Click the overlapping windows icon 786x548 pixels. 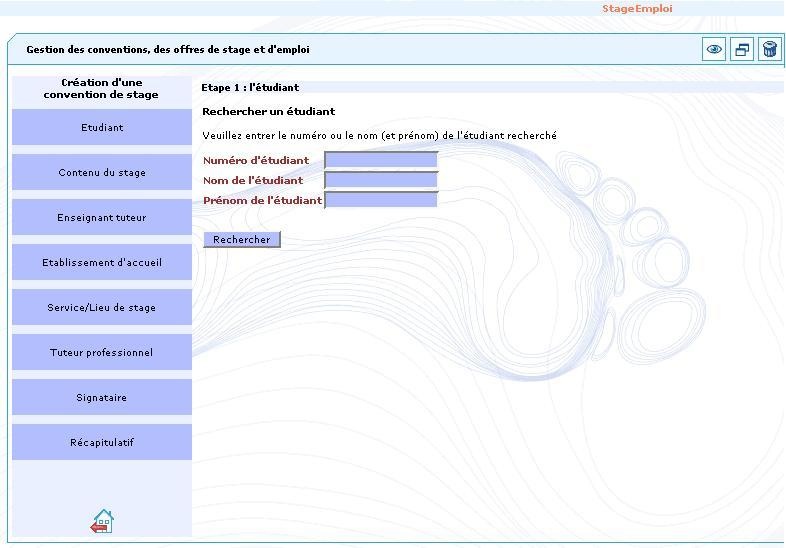click(742, 50)
